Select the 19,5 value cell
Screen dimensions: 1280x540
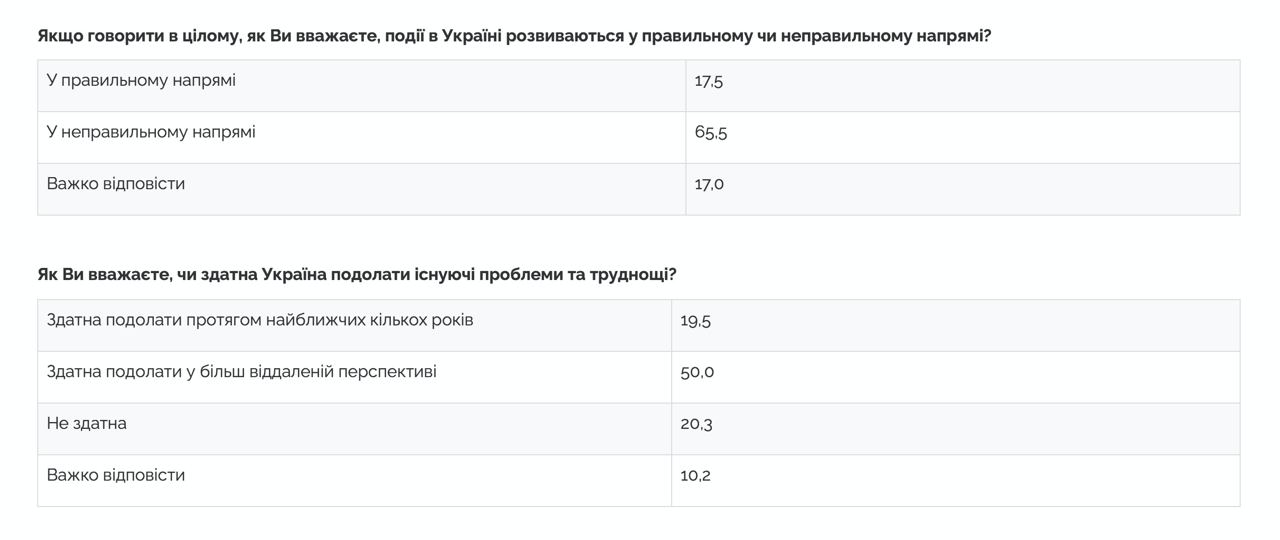pyautogui.click(x=695, y=321)
